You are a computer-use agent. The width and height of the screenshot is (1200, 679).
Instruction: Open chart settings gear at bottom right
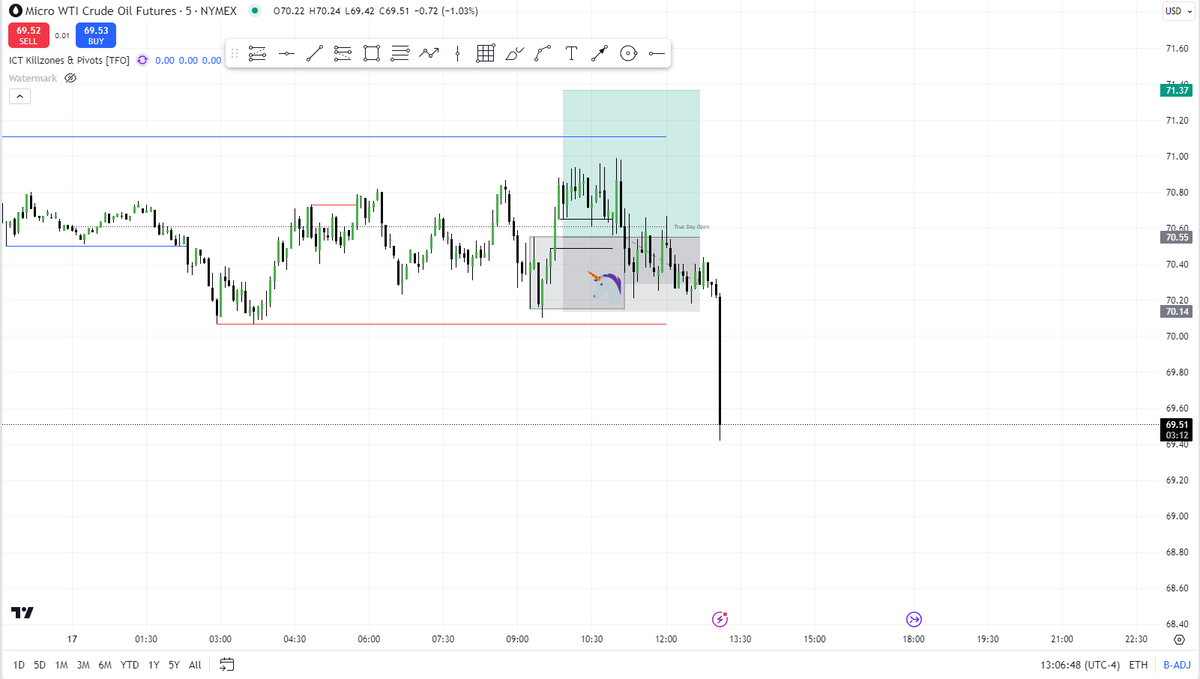pyautogui.click(x=1179, y=639)
